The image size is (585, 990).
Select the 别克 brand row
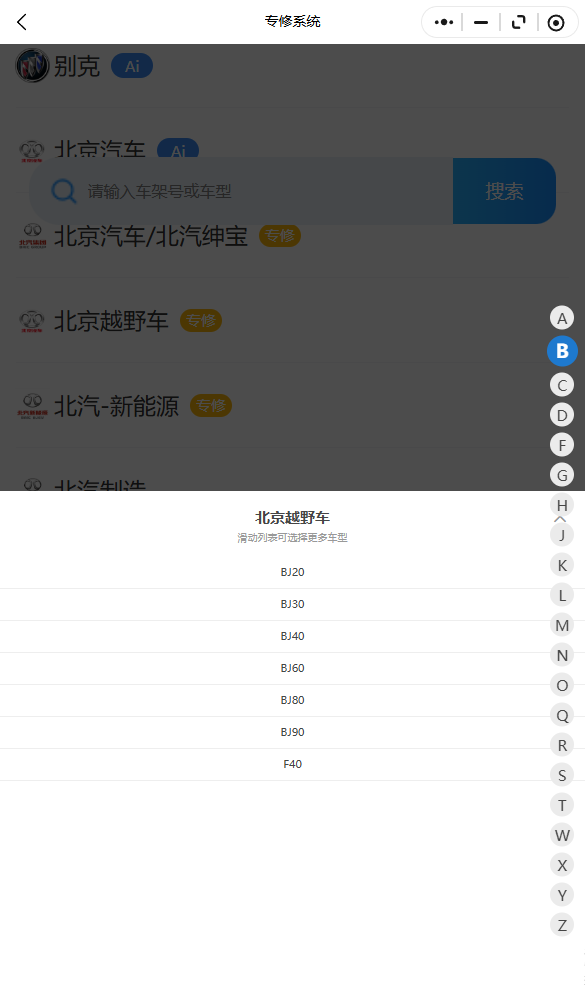(292, 66)
